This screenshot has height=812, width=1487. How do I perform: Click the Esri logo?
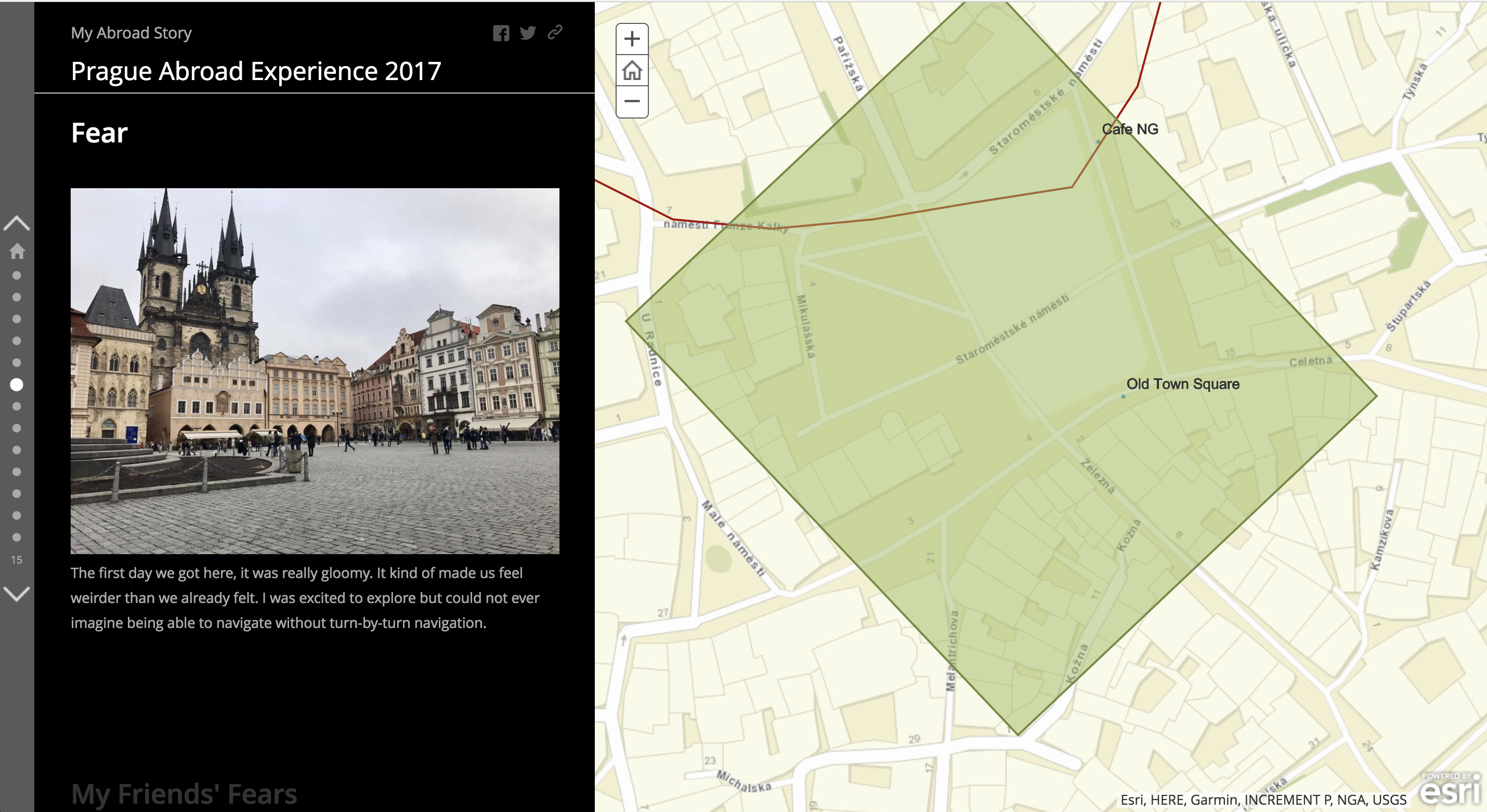pyautogui.click(x=1450, y=789)
